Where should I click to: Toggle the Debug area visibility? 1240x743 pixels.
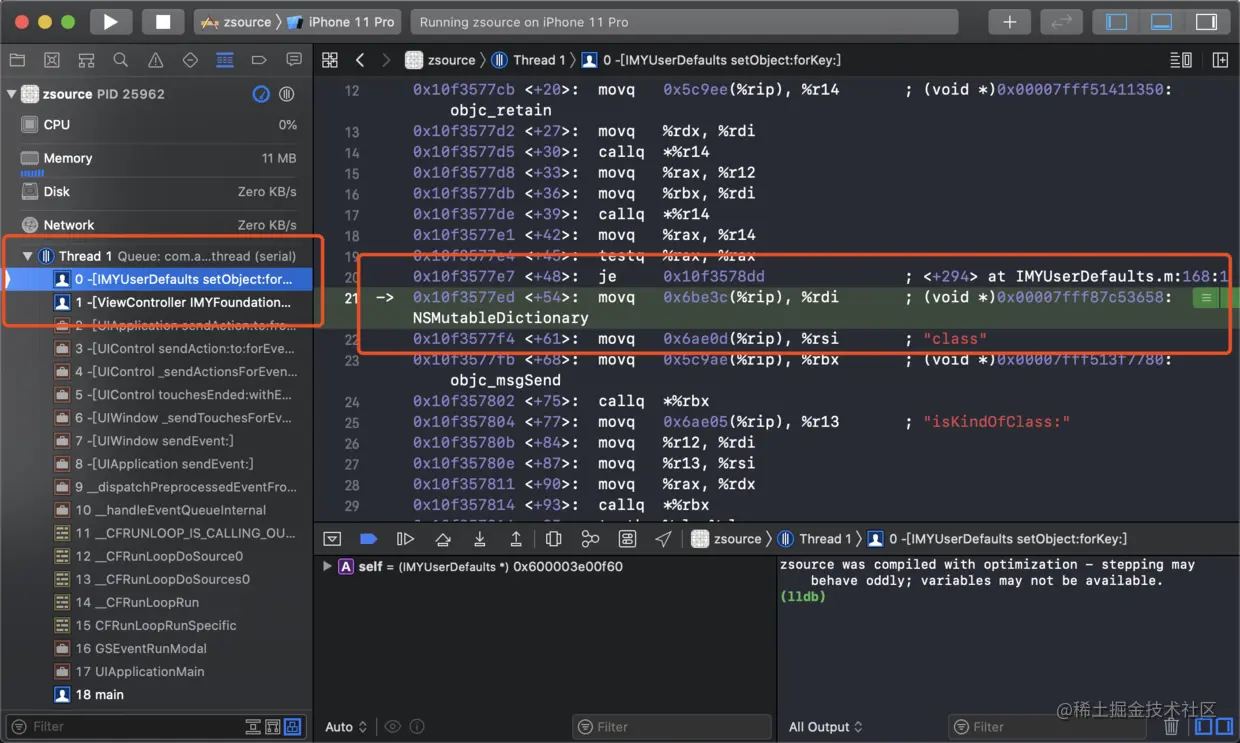1161,21
